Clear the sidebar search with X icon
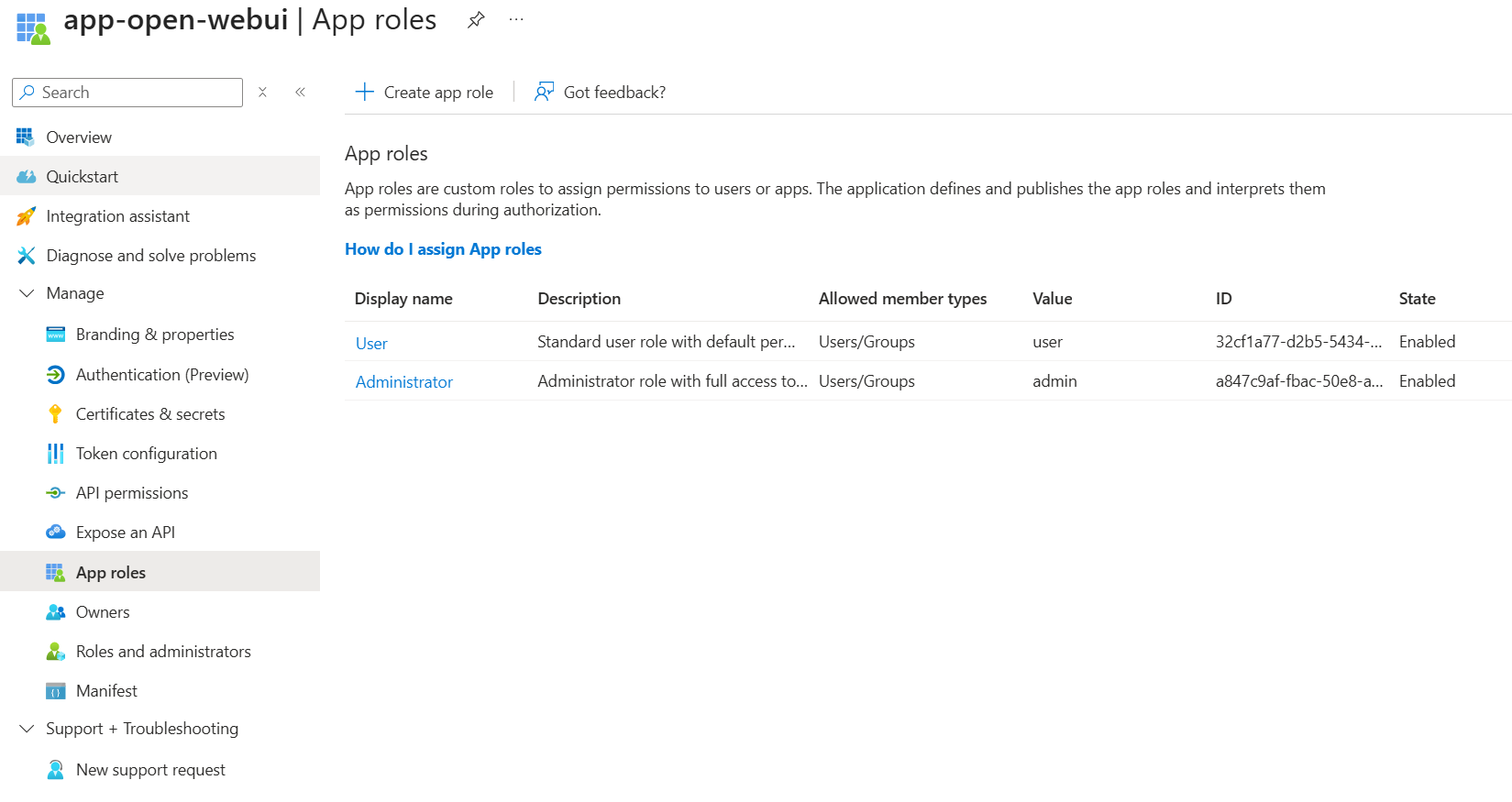This screenshot has height=802, width=1512. click(262, 93)
